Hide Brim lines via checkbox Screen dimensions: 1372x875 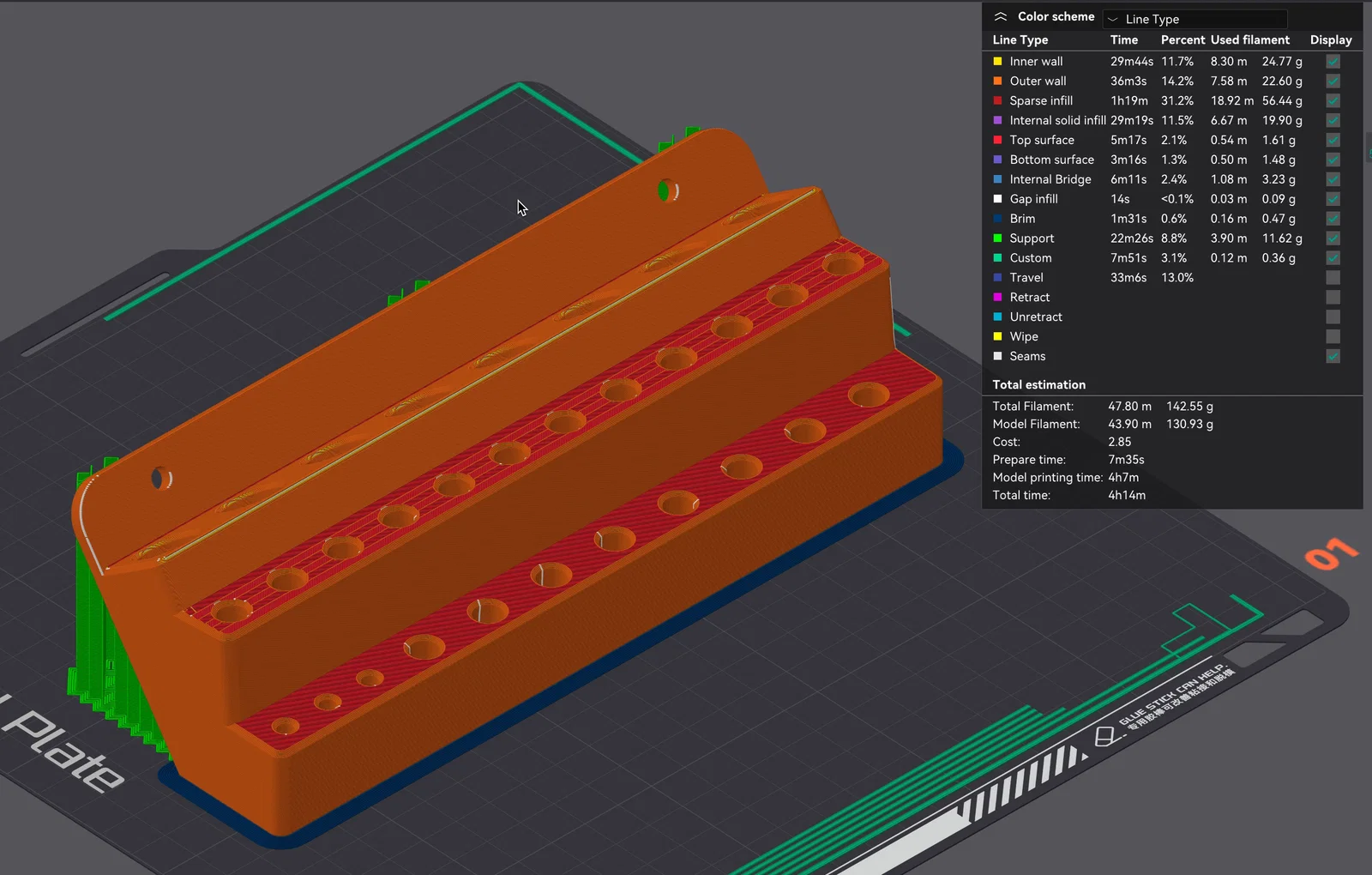tap(1333, 220)
